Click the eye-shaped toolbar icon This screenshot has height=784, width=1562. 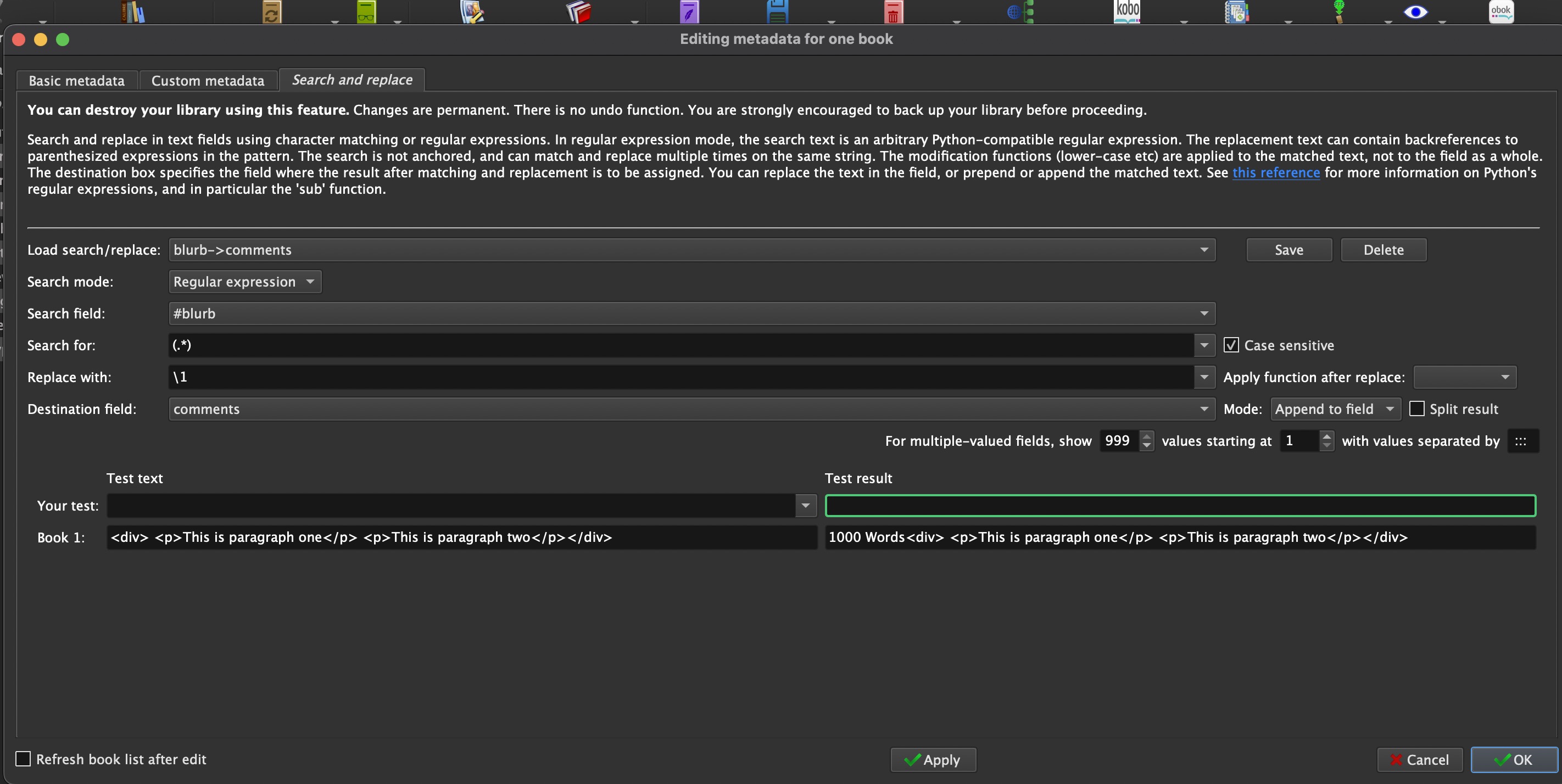click(1415, 12)
